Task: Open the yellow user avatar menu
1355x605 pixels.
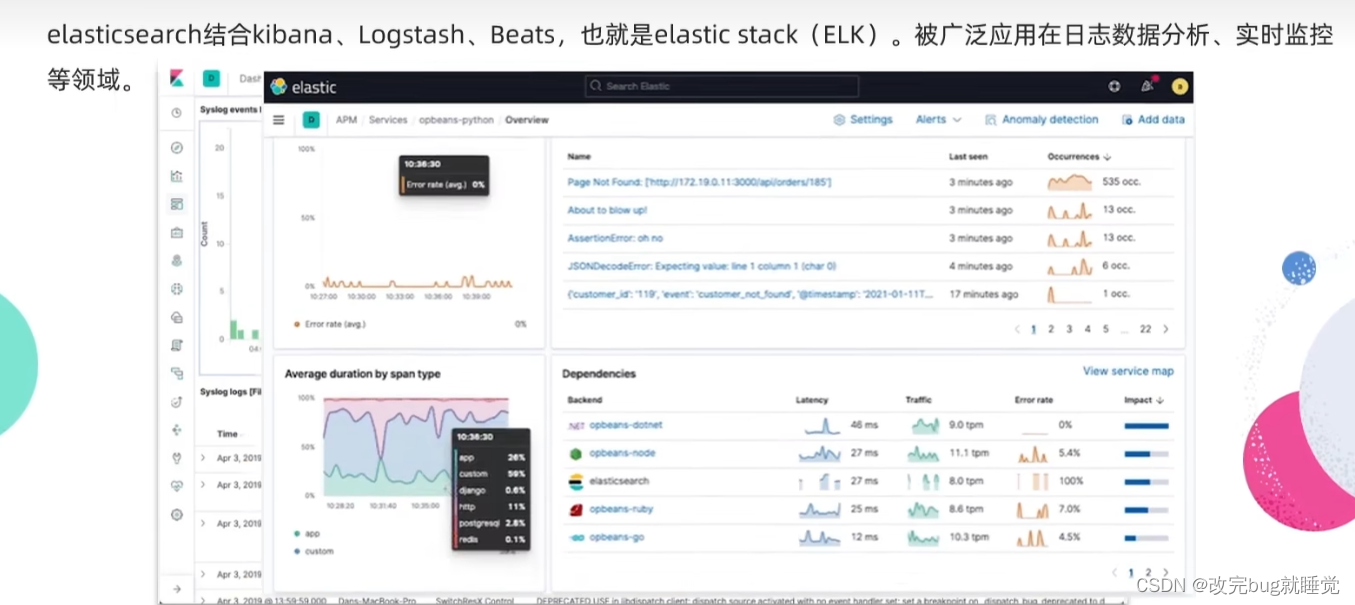Action: (1180, 86)
